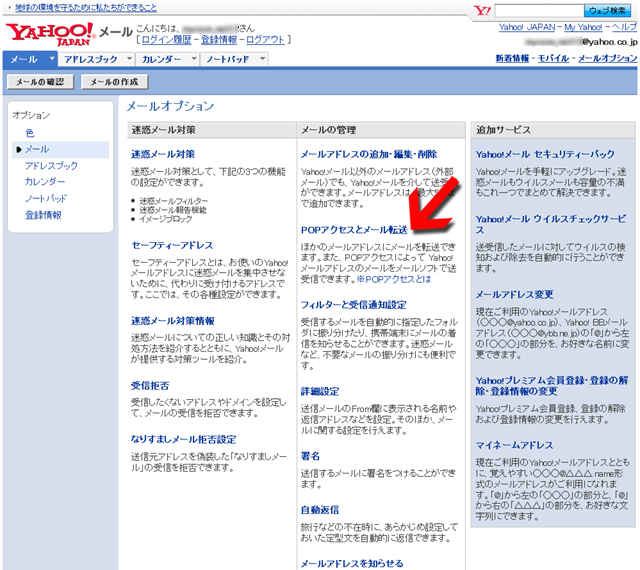Click the top environmental message link

(x=86, y=7)
